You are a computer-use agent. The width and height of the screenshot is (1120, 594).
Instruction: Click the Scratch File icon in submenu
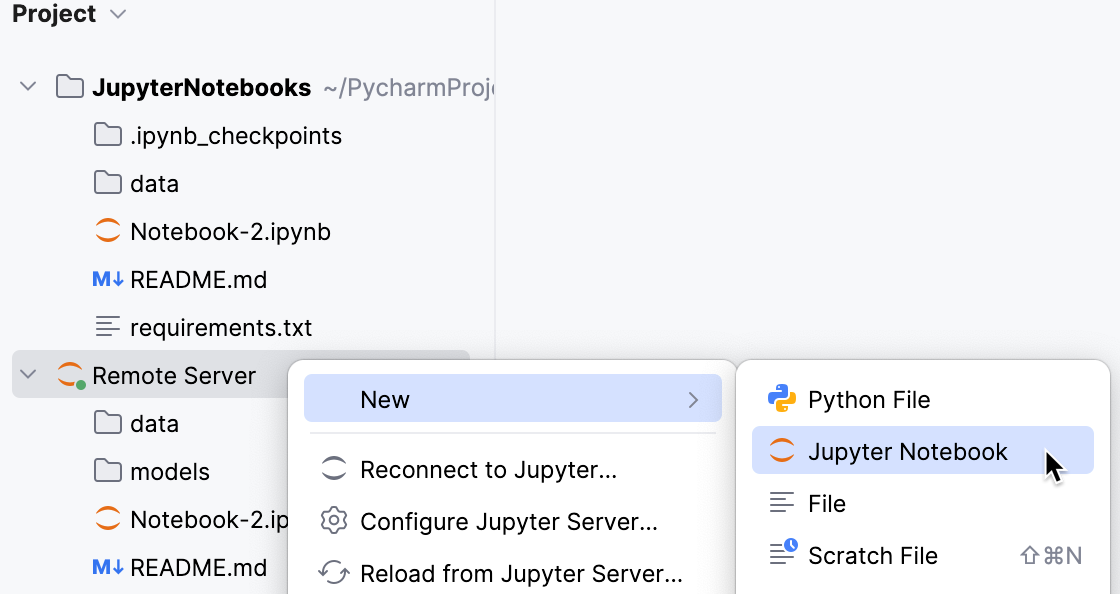783,555
